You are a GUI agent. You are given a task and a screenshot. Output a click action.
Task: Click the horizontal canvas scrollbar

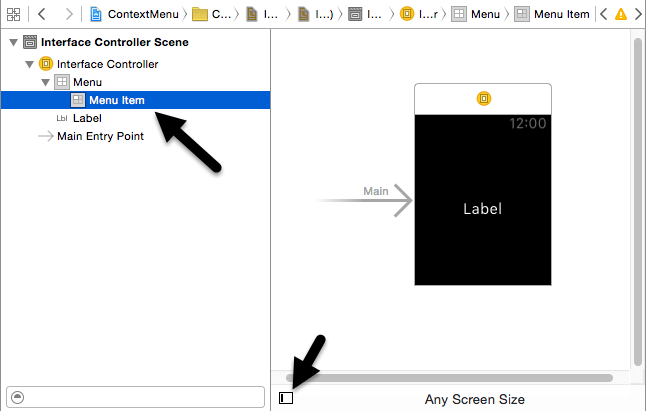[449, 378]
